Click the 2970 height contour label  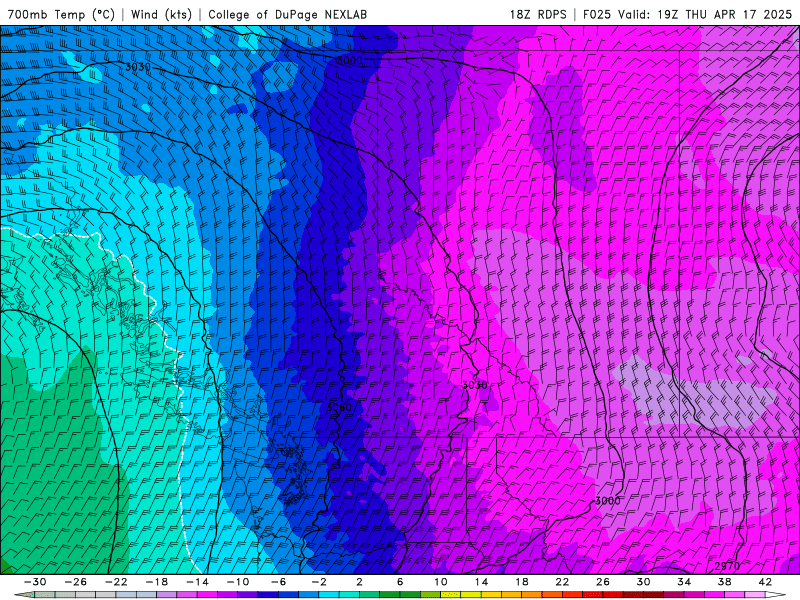(x=727, y=566)
